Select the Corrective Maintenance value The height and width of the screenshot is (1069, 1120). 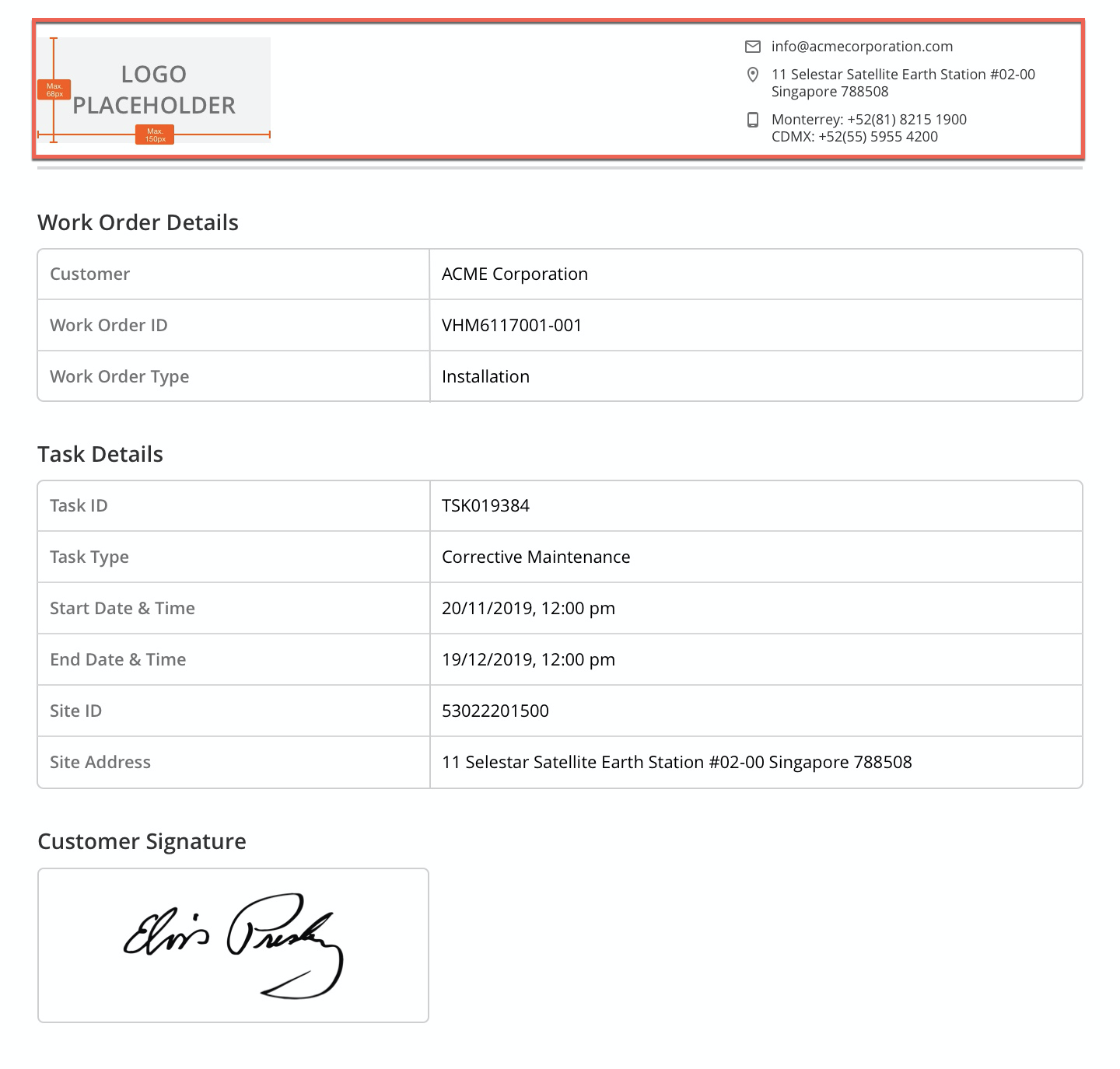coord(536,557)
